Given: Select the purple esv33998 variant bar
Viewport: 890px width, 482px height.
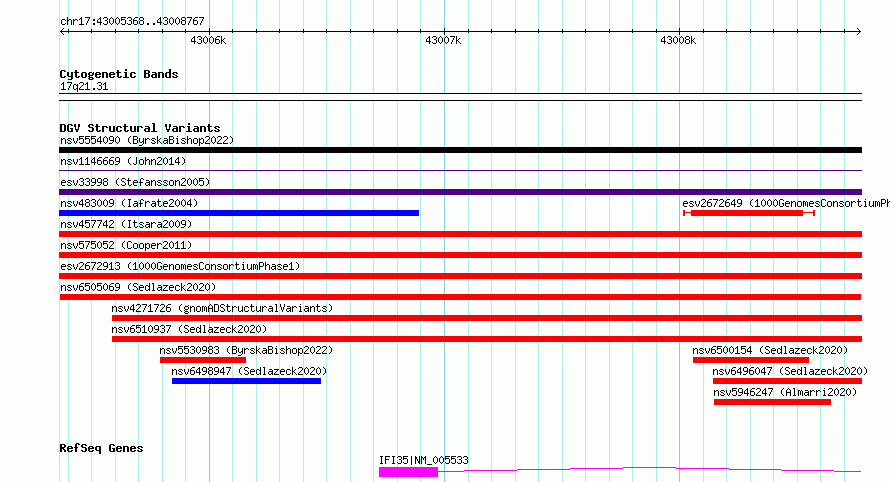Looking at the screenshot, I should pos(460,192).
